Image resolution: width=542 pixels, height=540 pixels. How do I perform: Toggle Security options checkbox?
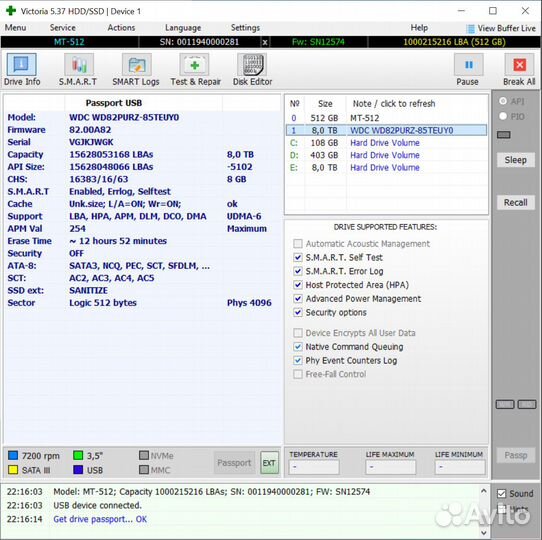click(x=298, y=313)
